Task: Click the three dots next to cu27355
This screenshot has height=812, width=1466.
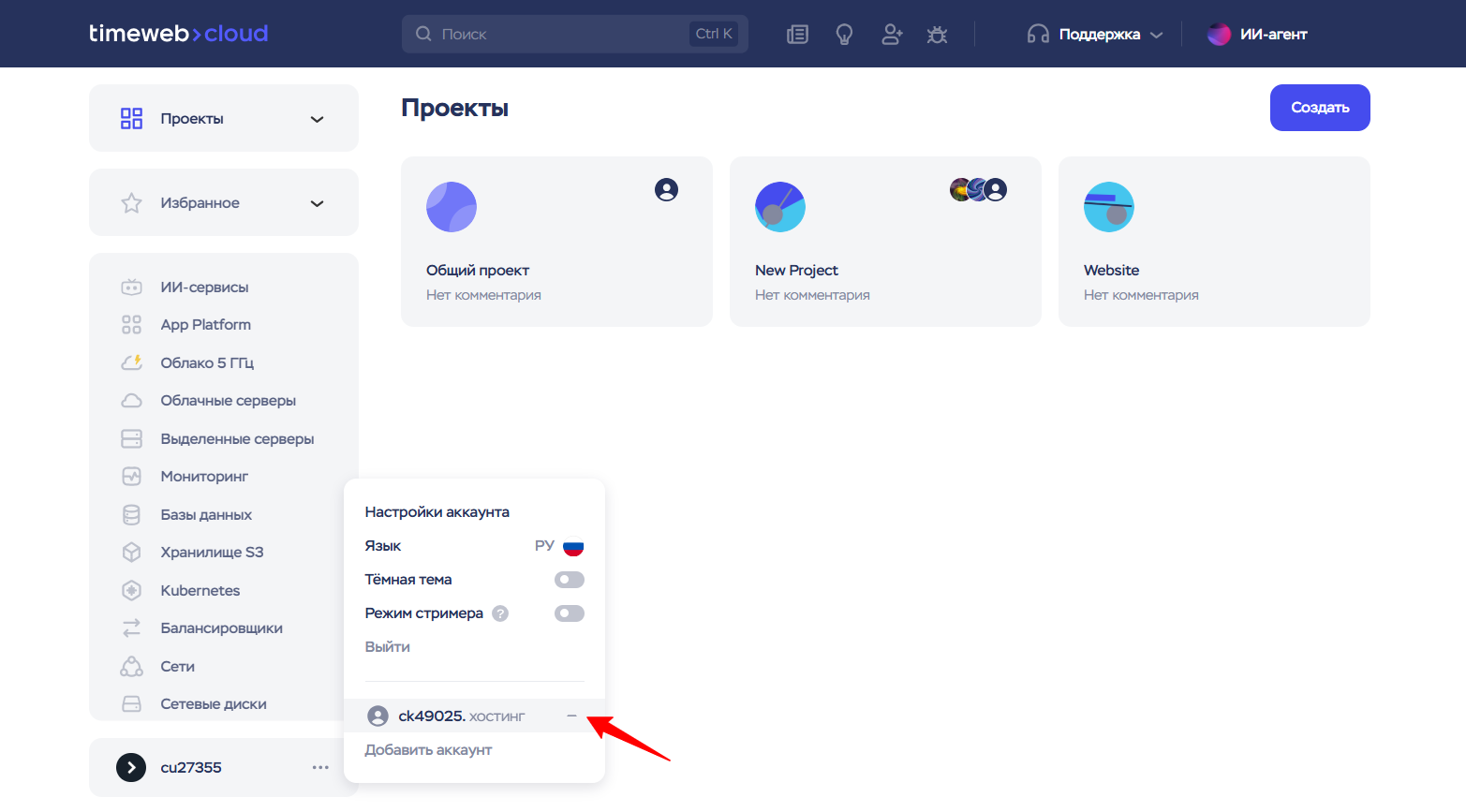Action: (320, 768)
